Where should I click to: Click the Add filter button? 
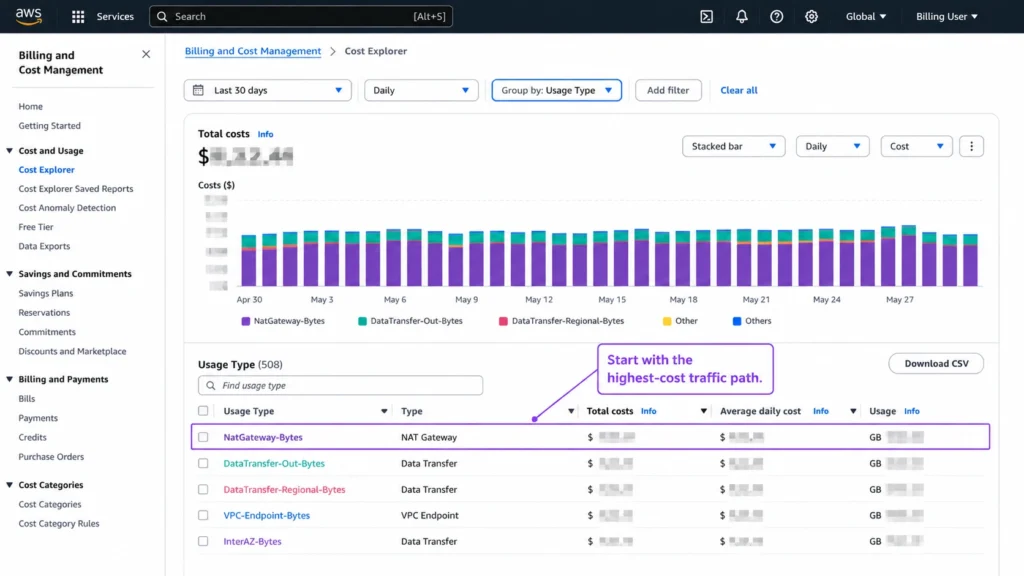(x=668, y=90)
